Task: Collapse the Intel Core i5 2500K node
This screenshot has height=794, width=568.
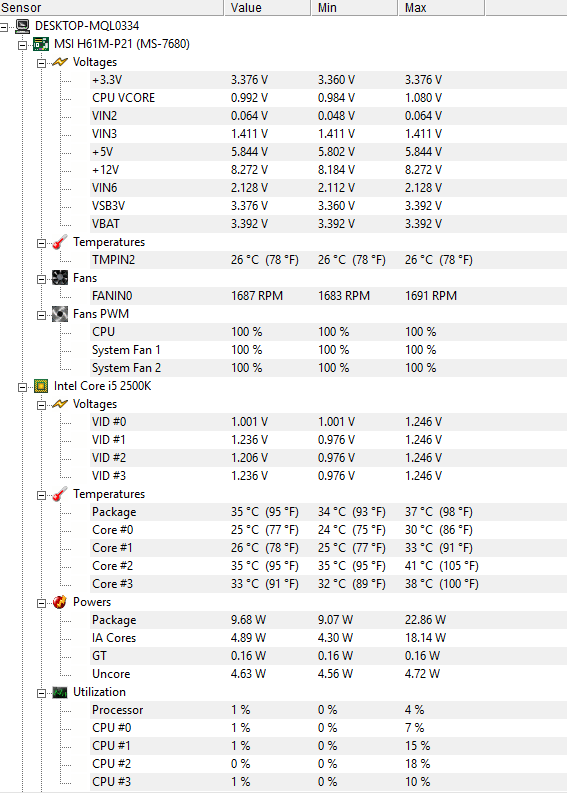Action: (22, 387)
